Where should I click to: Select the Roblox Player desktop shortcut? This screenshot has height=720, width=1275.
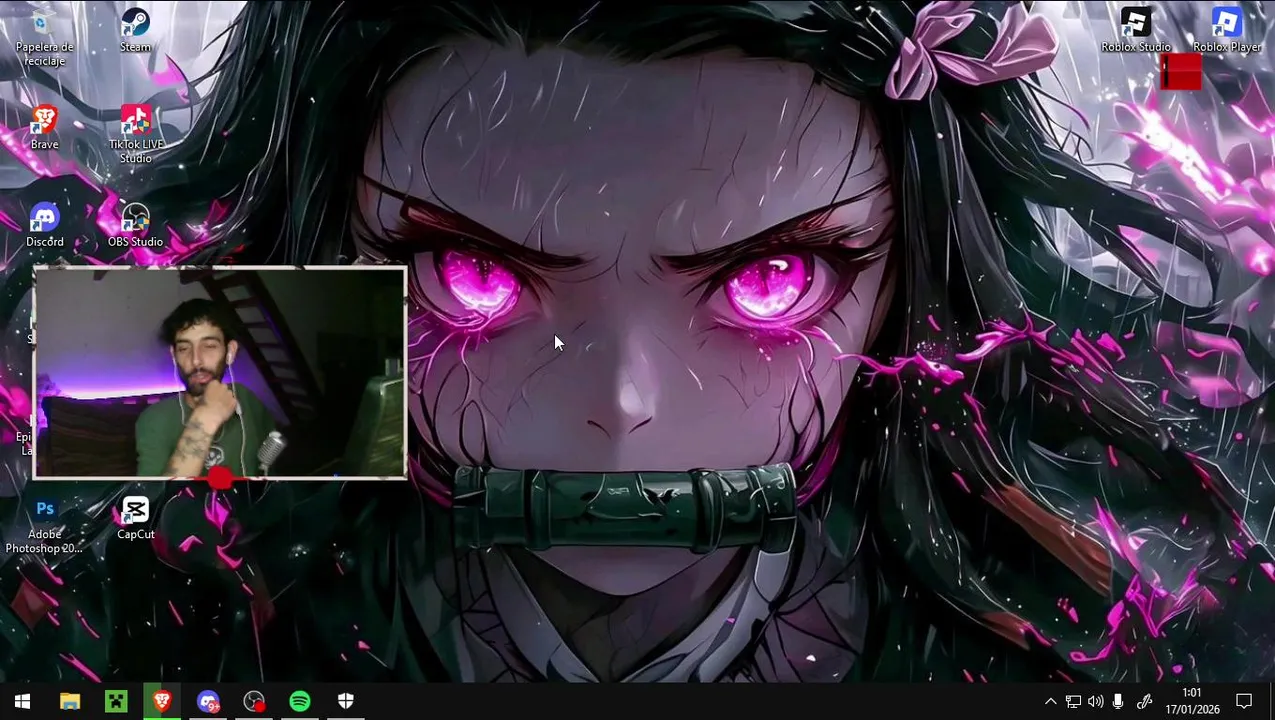click(x=1227, y=30)
